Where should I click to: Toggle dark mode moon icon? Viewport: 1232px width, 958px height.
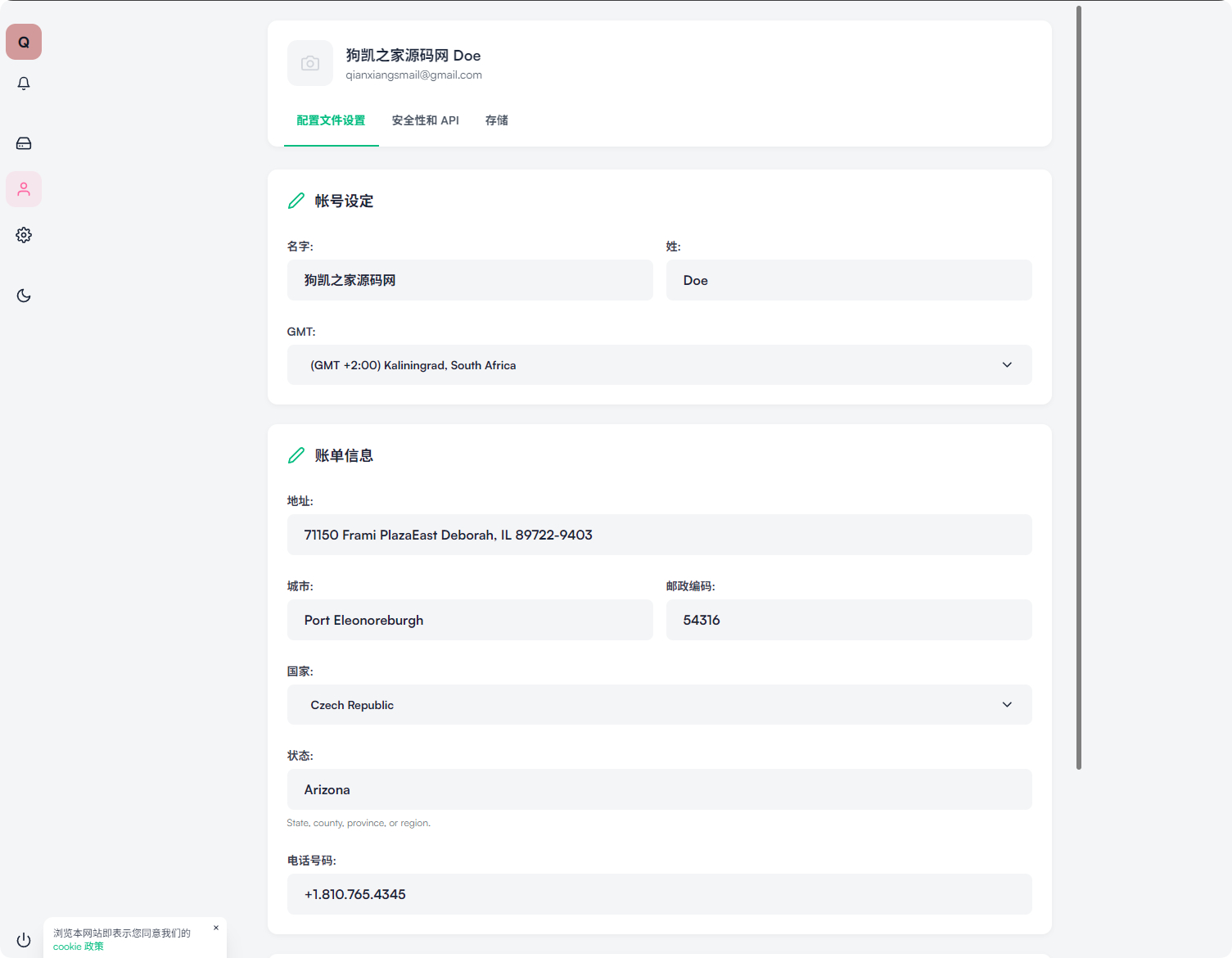click(24, 296)
